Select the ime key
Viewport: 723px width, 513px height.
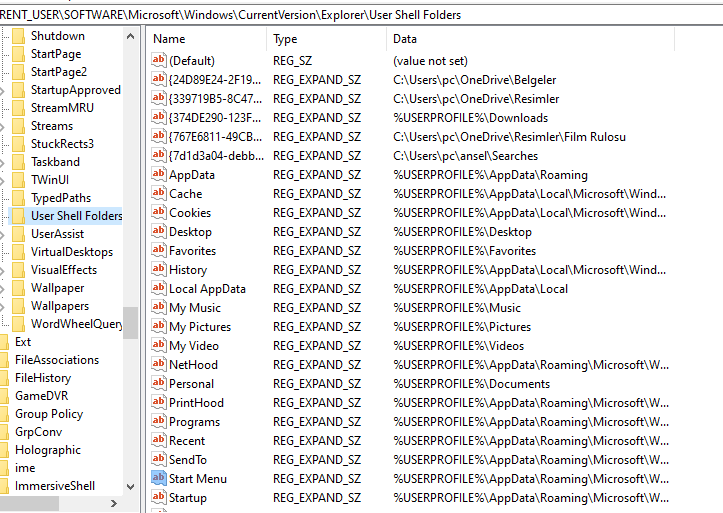point(25,468)
